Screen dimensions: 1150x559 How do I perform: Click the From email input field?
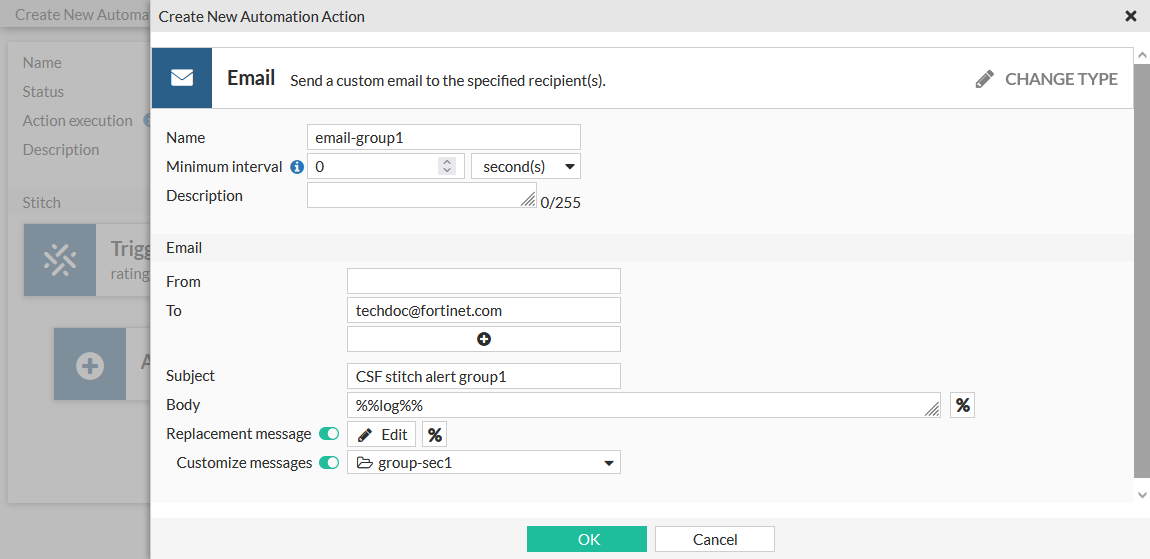[x=484, y=281]
